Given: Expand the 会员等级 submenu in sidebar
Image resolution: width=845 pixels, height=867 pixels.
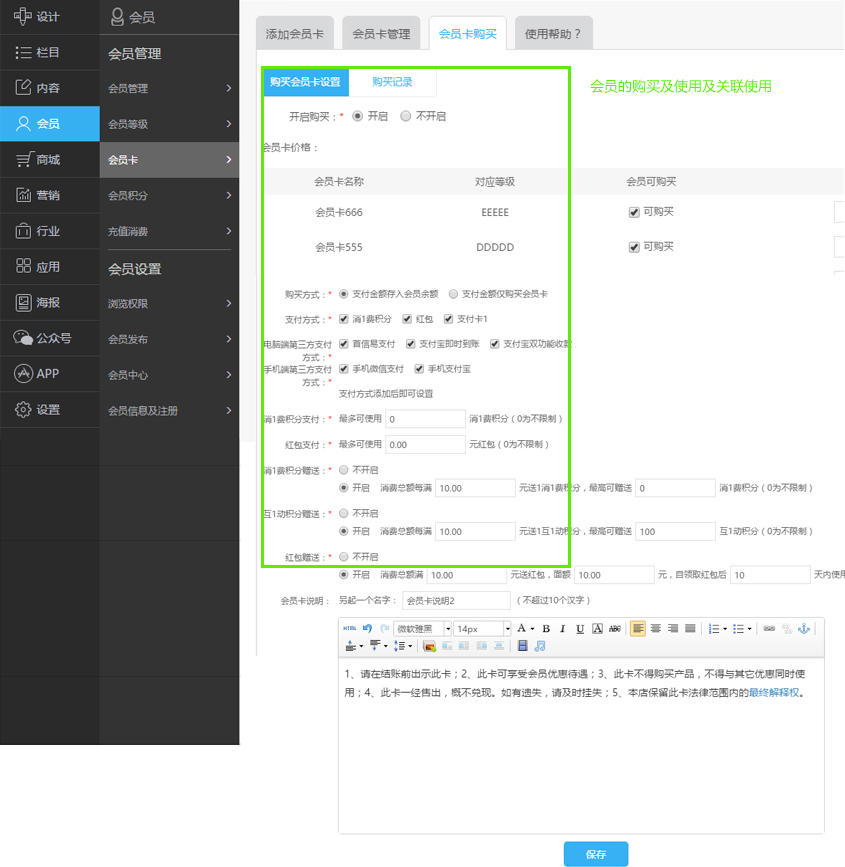Looking at the screenshot, I should pos(169,124).
